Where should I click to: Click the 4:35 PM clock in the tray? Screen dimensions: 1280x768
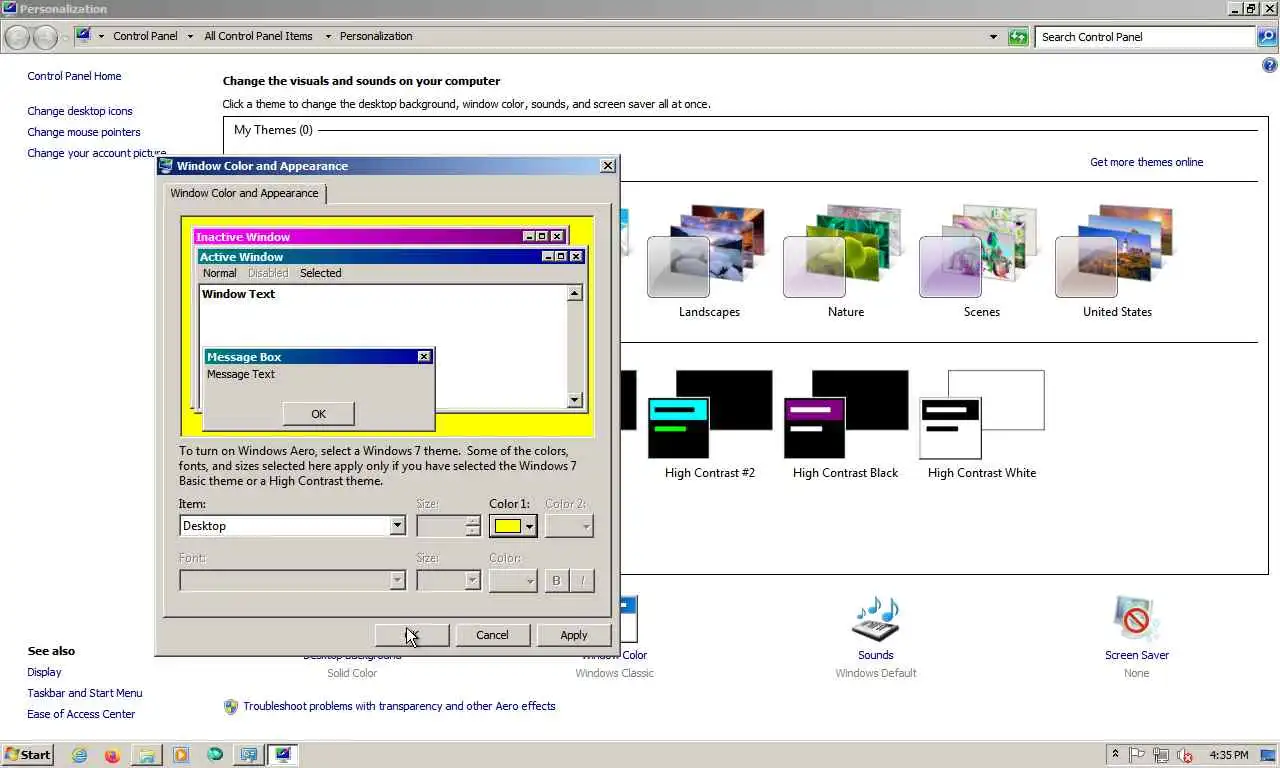[x=1228, y=755]
